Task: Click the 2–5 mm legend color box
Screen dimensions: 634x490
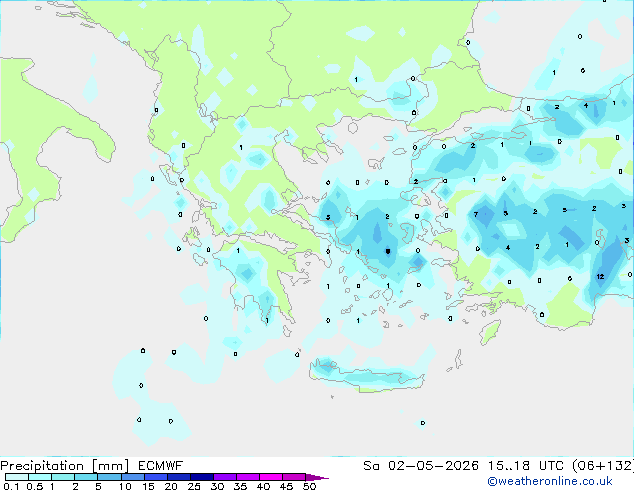Action: [86, 477]
